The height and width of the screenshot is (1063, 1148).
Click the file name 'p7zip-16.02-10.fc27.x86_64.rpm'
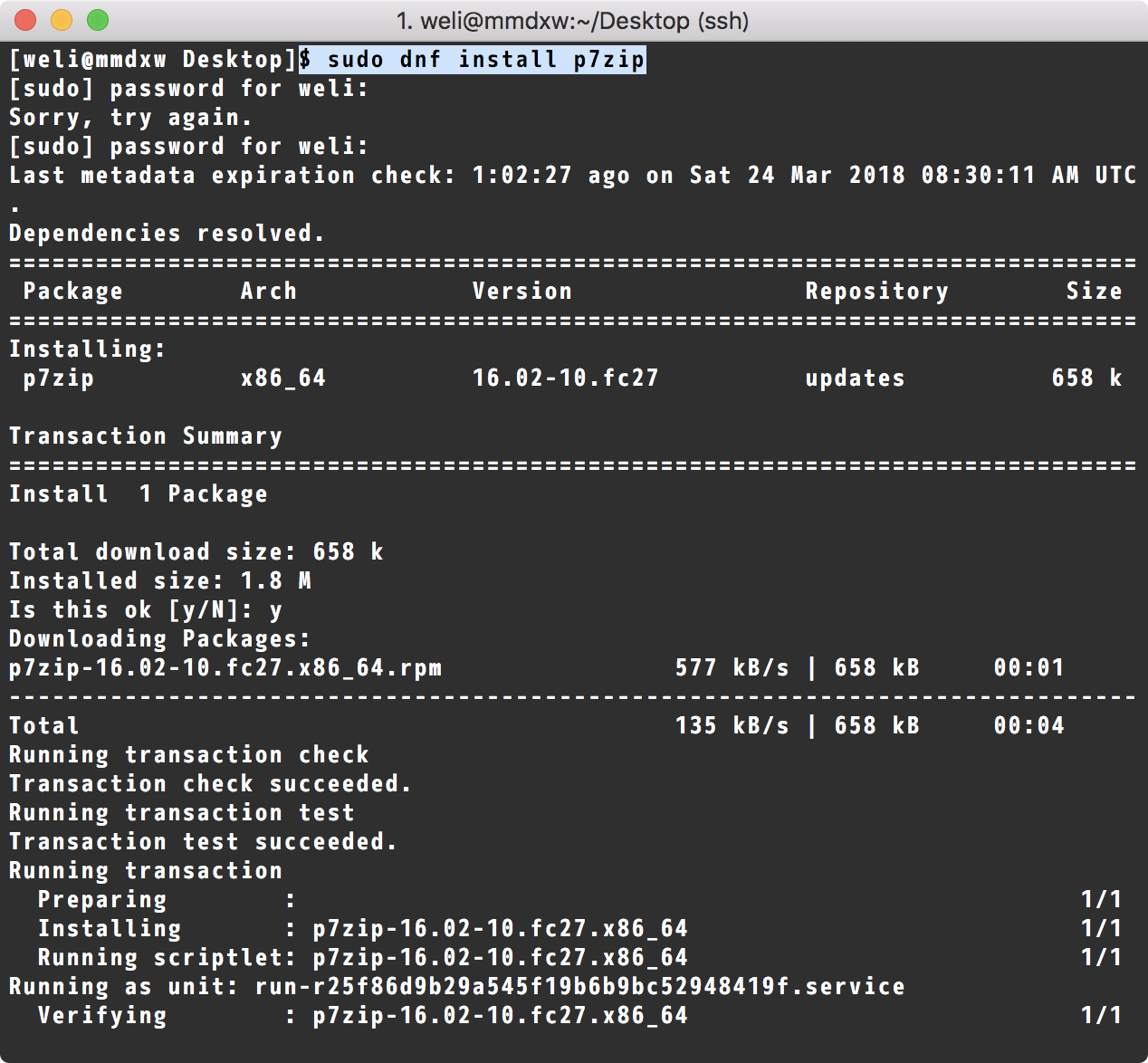[225, 668]
